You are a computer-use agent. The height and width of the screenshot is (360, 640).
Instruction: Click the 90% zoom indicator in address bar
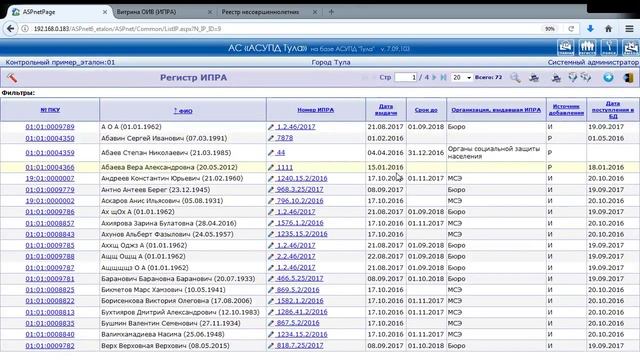550,29
